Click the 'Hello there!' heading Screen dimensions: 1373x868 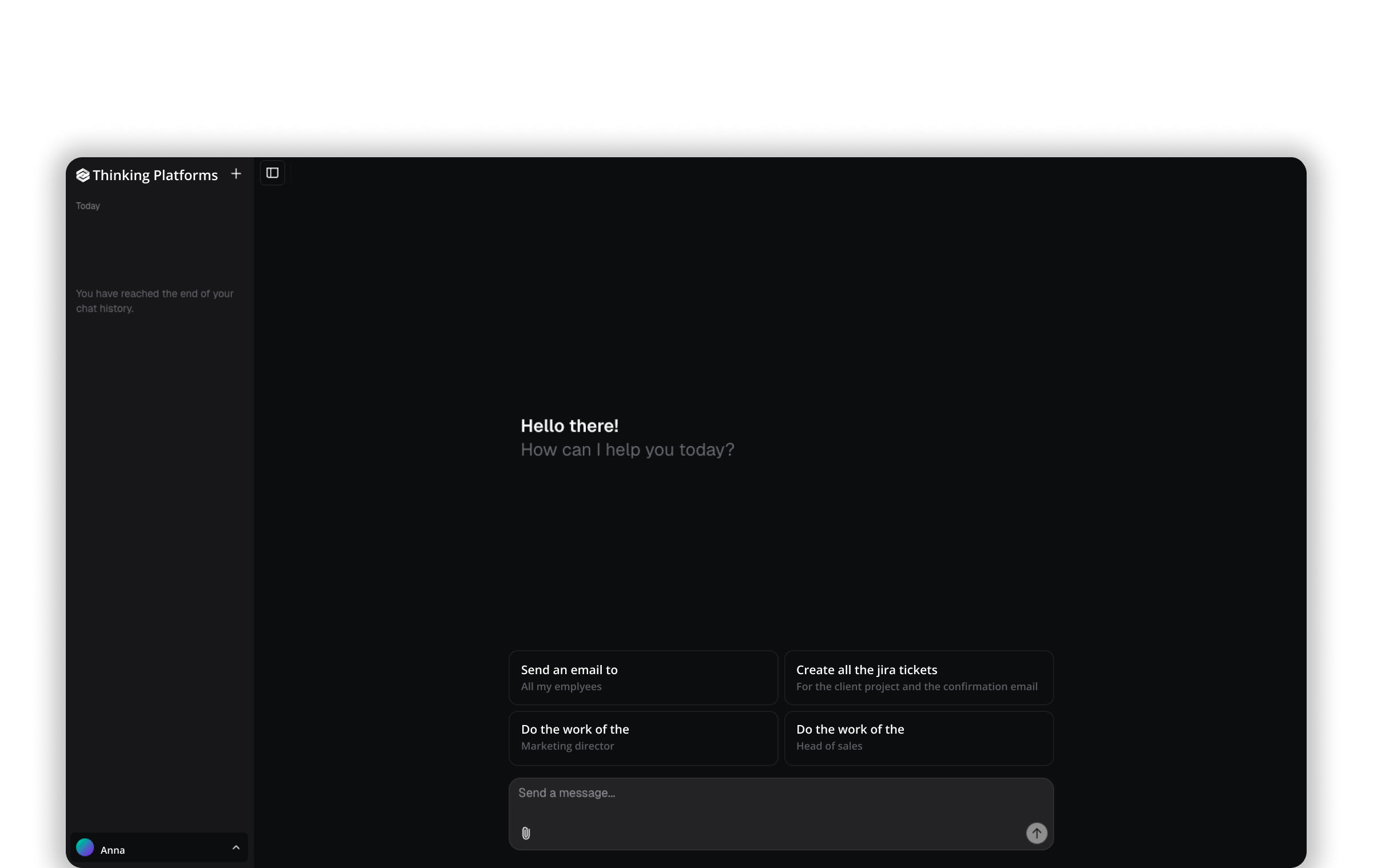[x=569, y=426]
